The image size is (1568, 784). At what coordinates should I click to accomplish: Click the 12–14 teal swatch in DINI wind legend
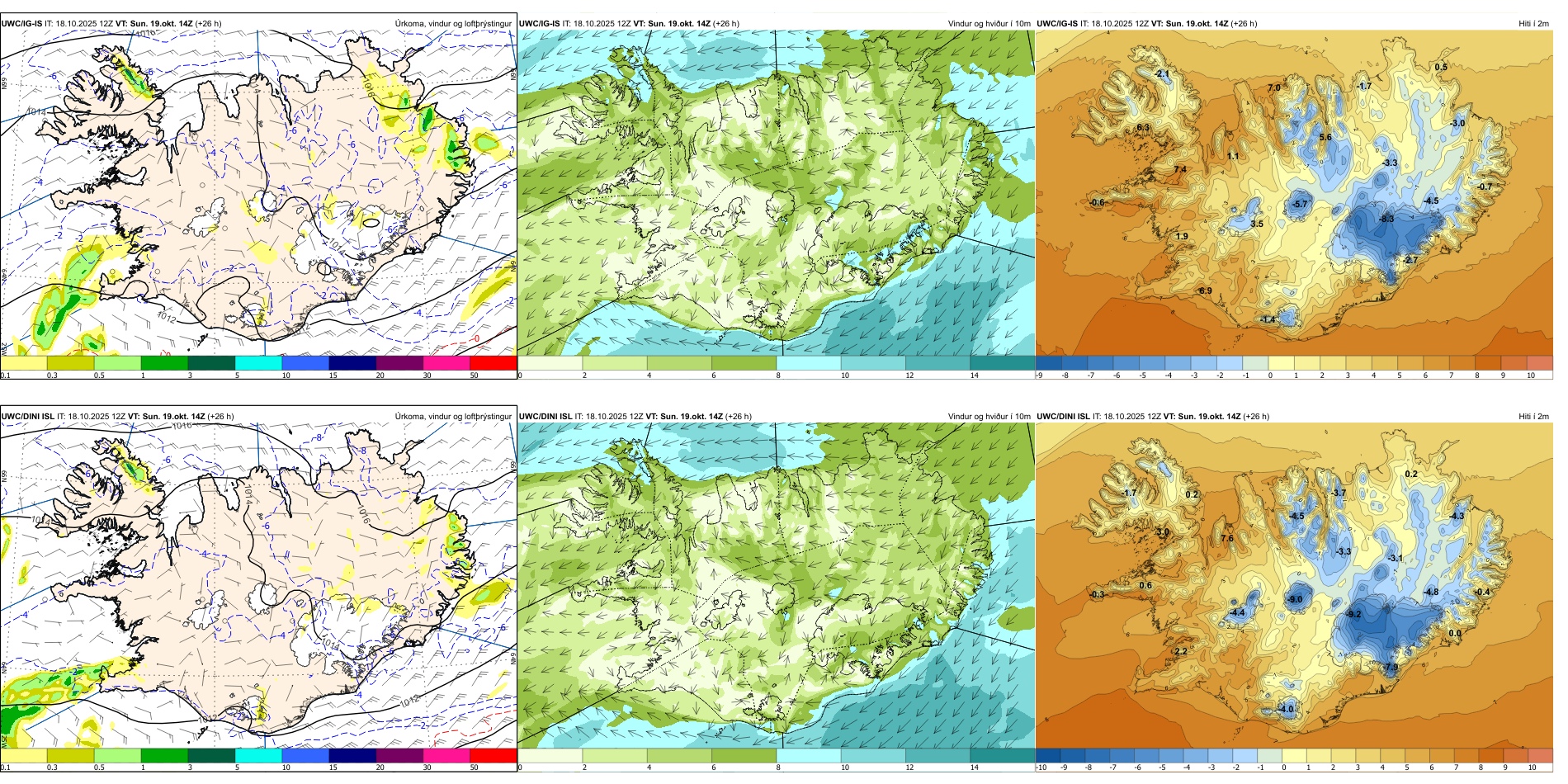[938, 755]
